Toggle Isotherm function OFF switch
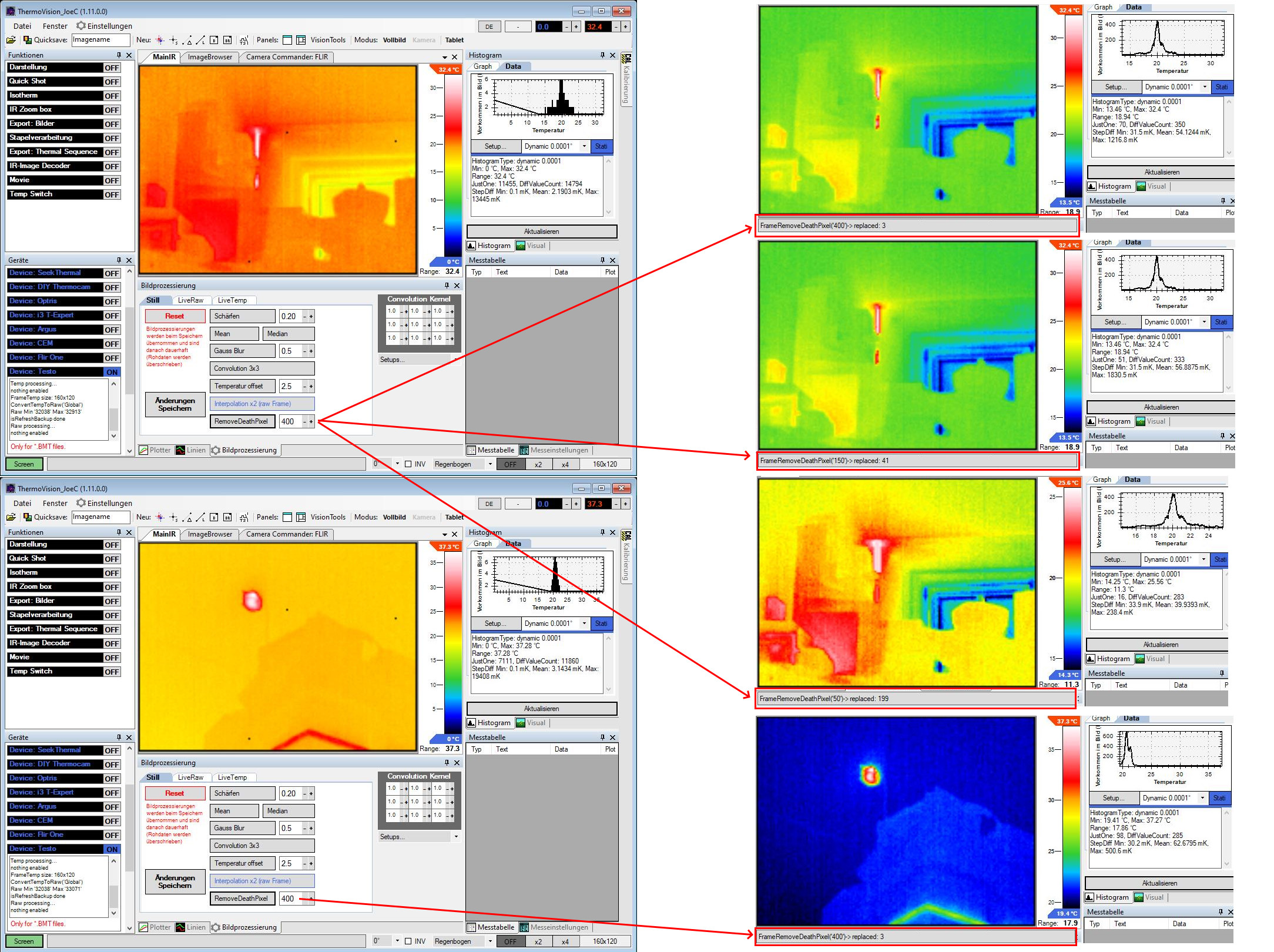 [x=112, y=96]
